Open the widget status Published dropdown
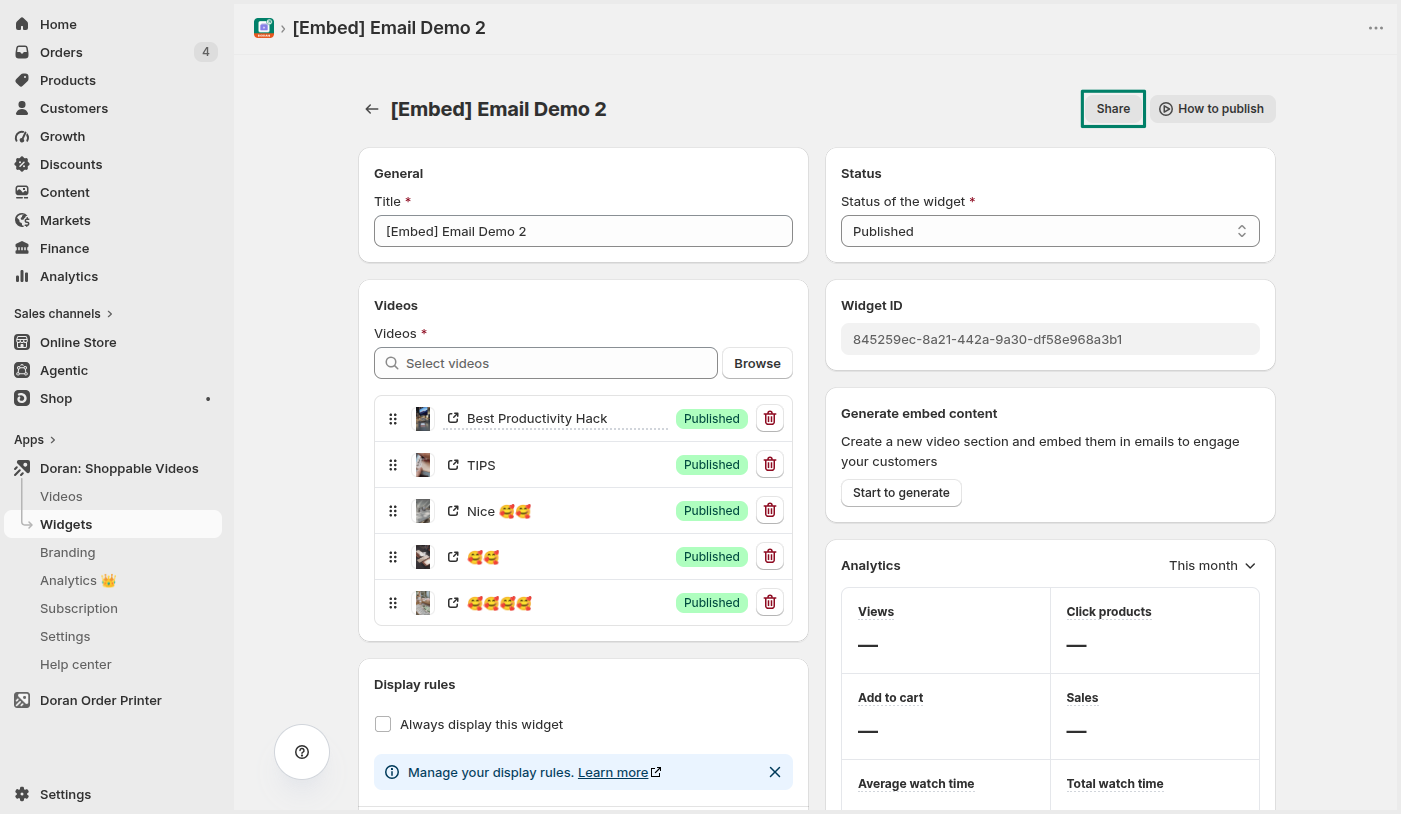1401x814 pixels. click(1050, 231)
